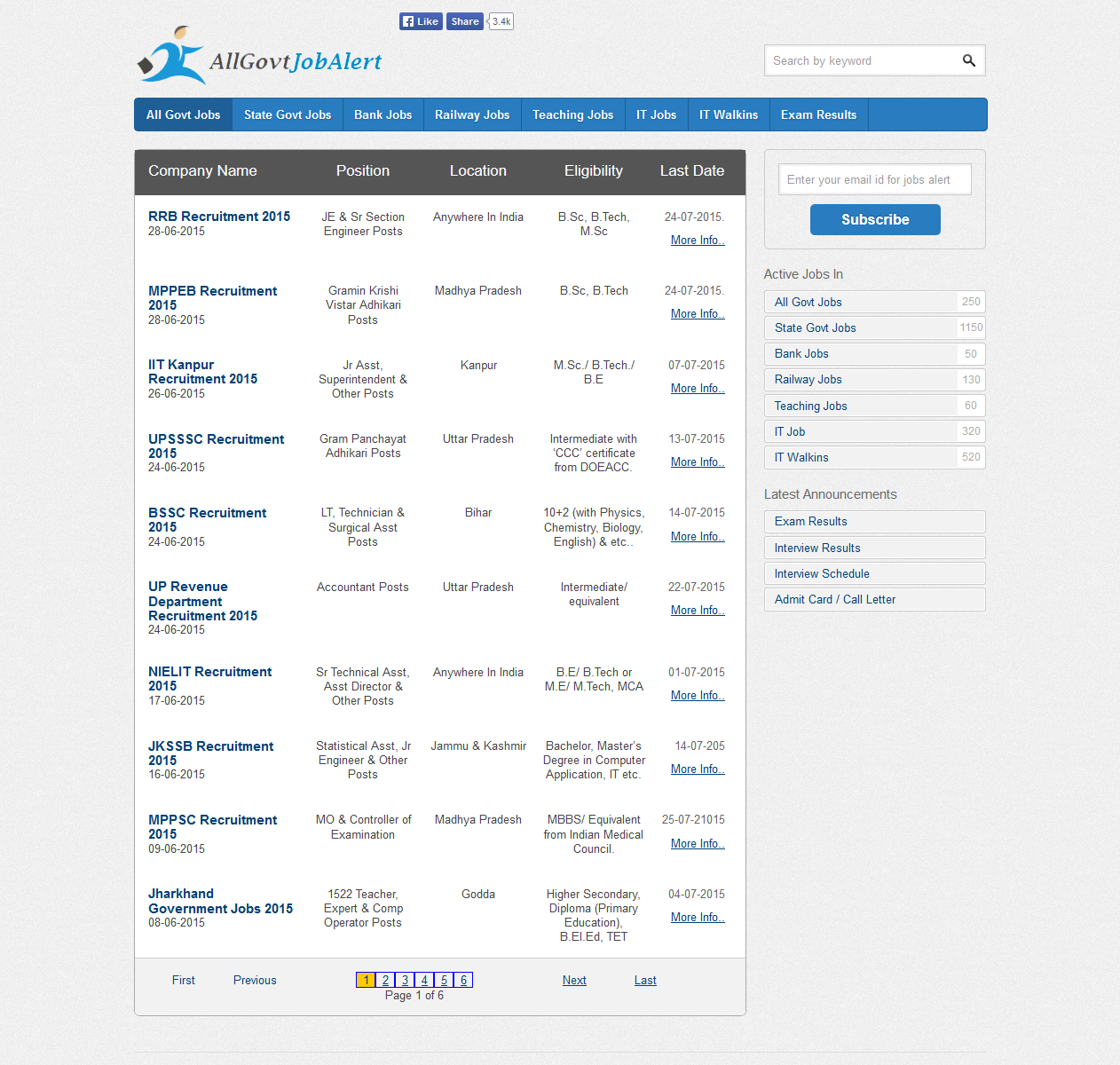This screenshot has width=1120, height=1065.
Task: Open JKSSB Recruitment 2015 job title
Action: pyautogui.click(x=211, y=753)
